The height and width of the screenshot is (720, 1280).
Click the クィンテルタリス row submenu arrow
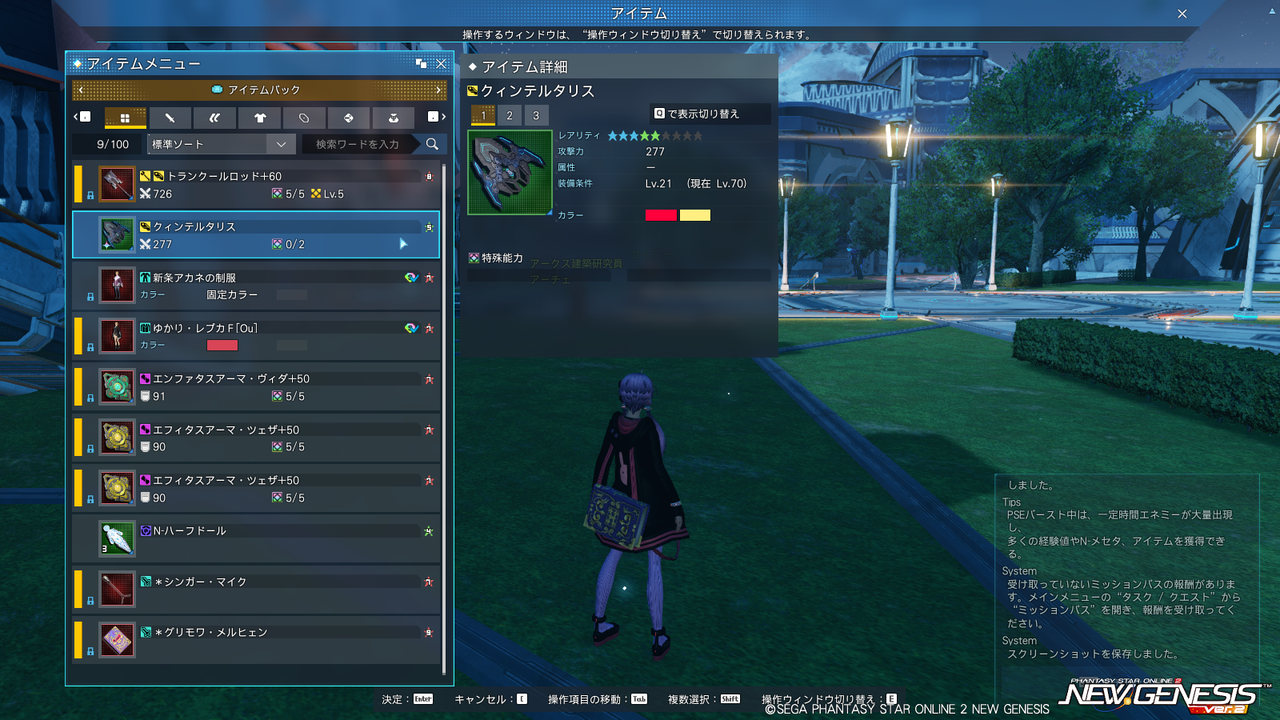pos(403,244)
